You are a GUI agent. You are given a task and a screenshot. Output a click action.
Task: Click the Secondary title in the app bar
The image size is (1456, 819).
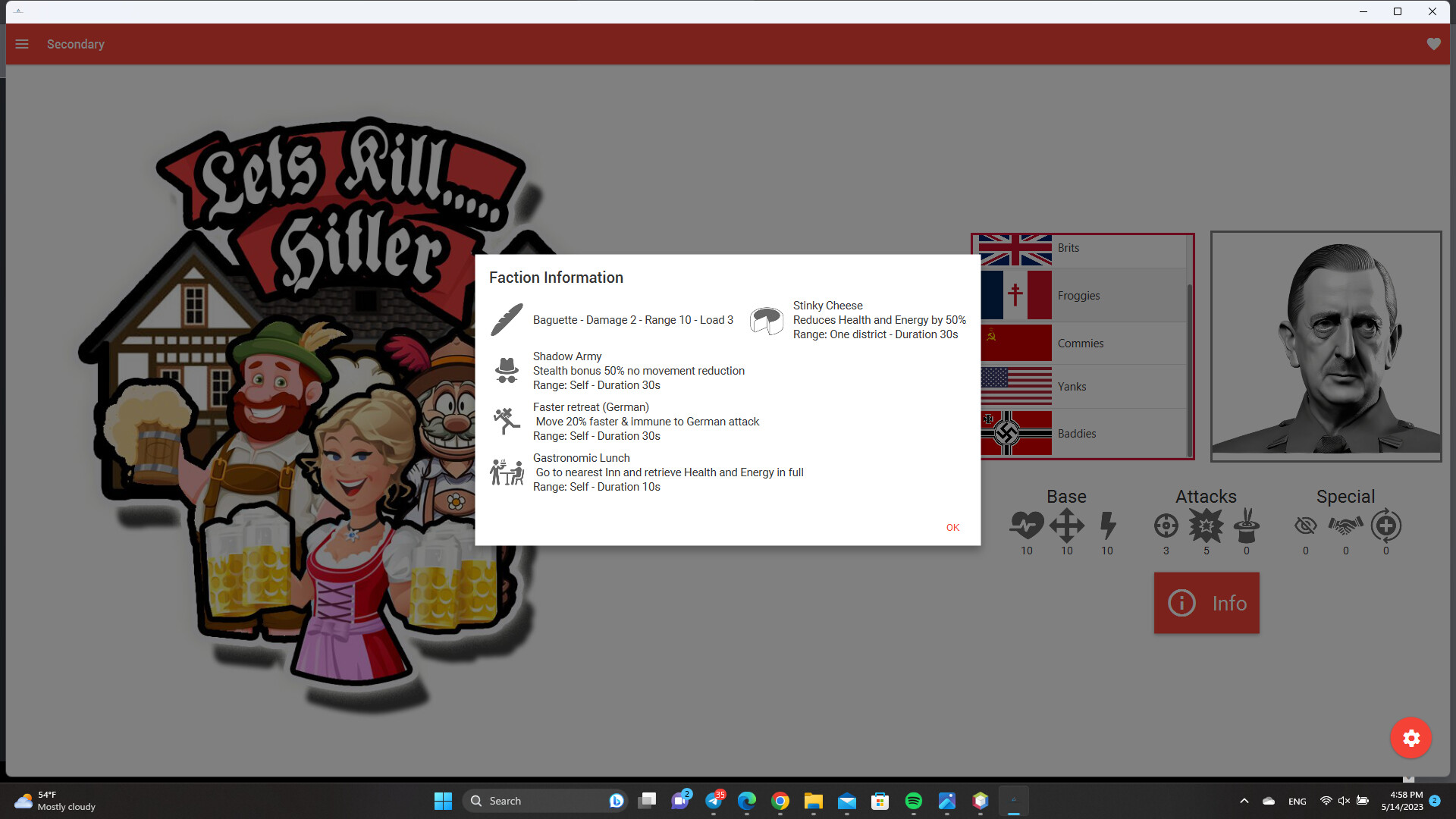click(x=75, y=44)
